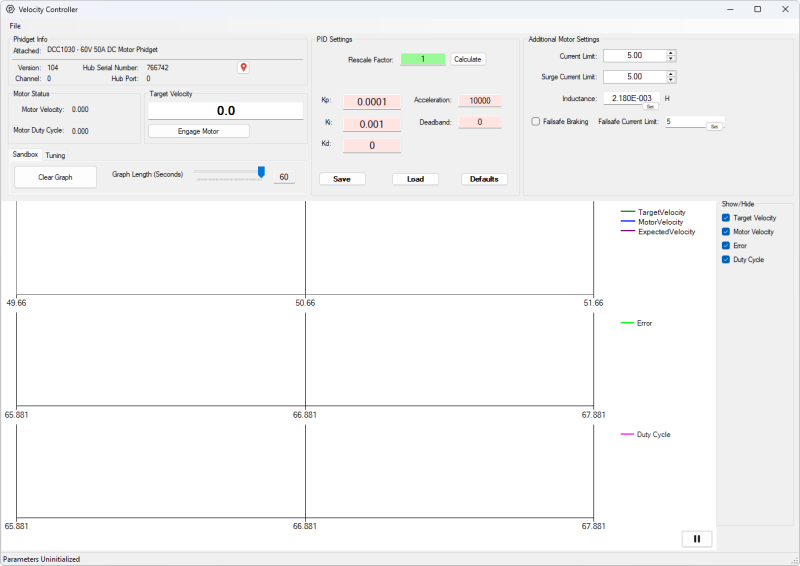800x566 pixels.
Task: Uncheck the Duty Cycle show/hide checkbox
Action: click(x=726, y=259)
